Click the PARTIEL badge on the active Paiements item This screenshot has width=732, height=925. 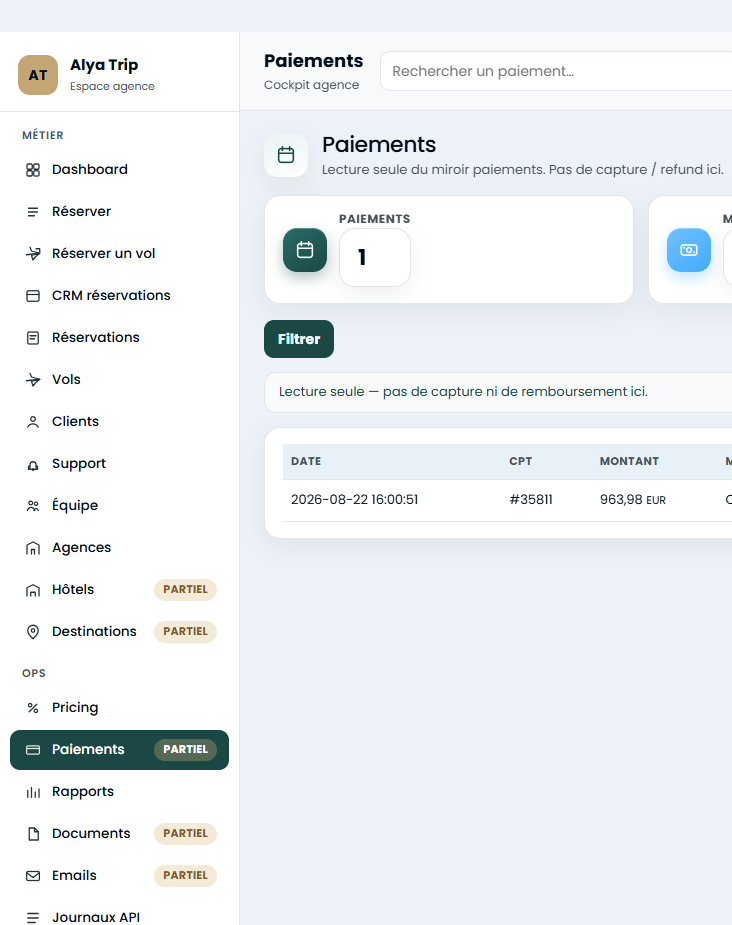[185, 749]
